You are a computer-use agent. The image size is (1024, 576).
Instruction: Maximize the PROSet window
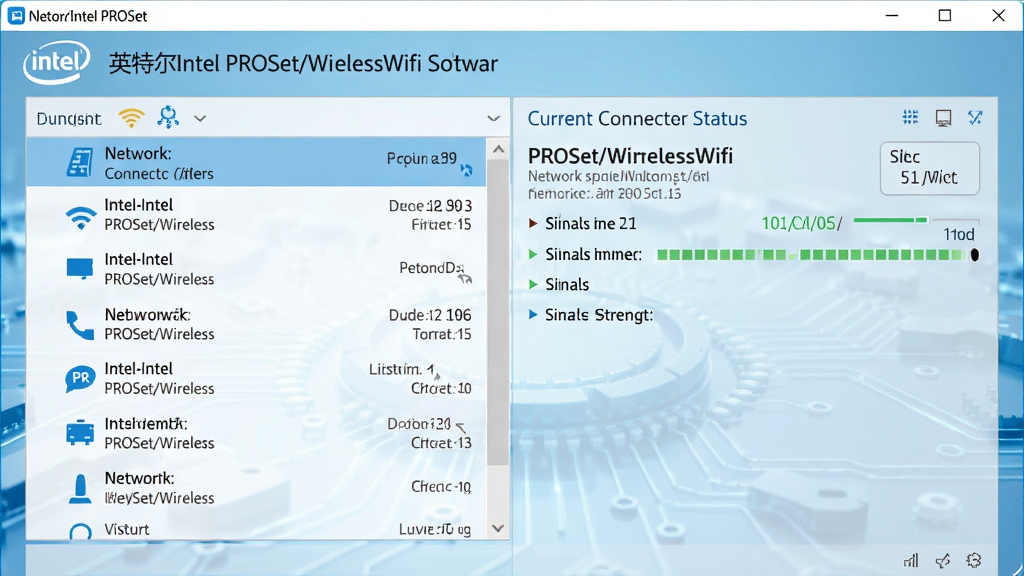tap(945, 16)
